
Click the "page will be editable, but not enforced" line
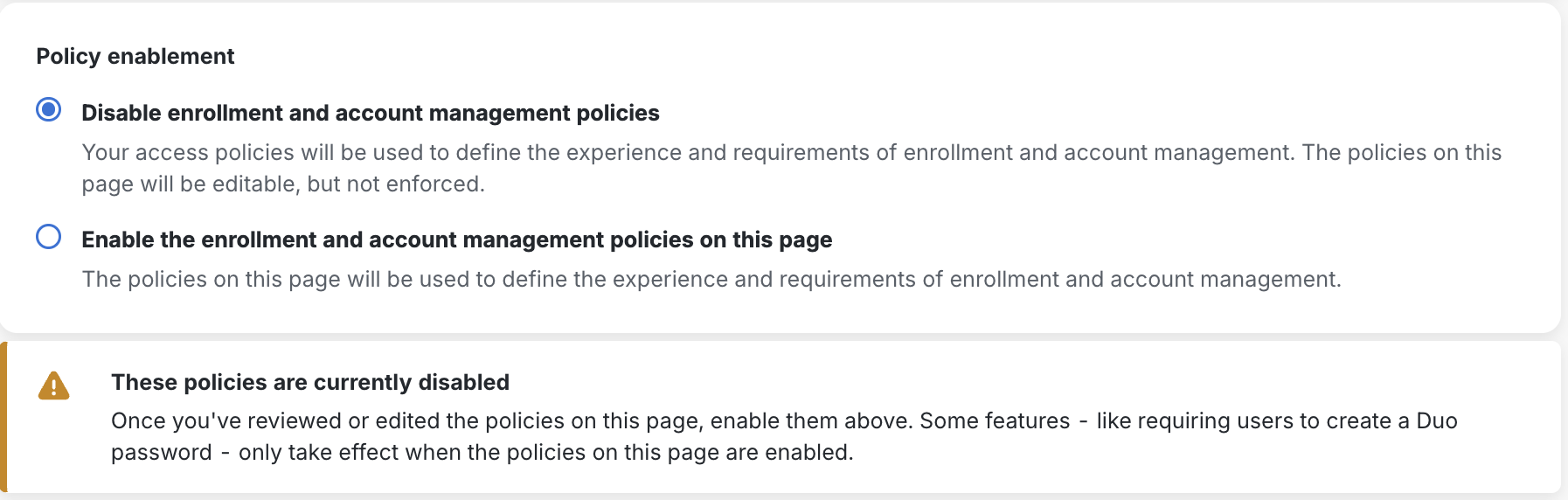pyautogui.click(x=283, y=184)
